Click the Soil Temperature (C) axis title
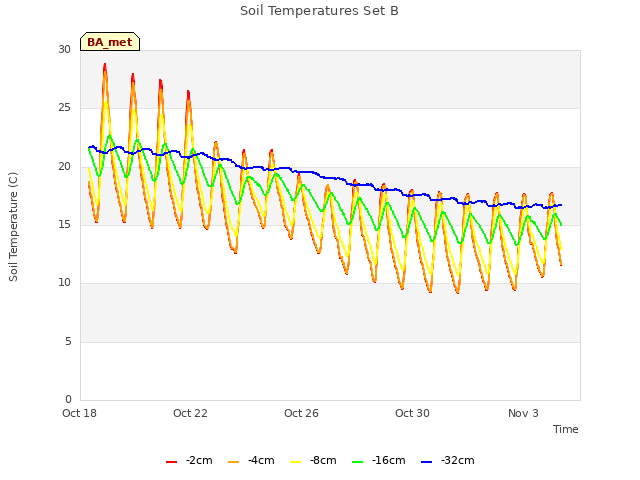Image resolution: width=640 pixels, height=480 pixels. [x=13, y=227]
